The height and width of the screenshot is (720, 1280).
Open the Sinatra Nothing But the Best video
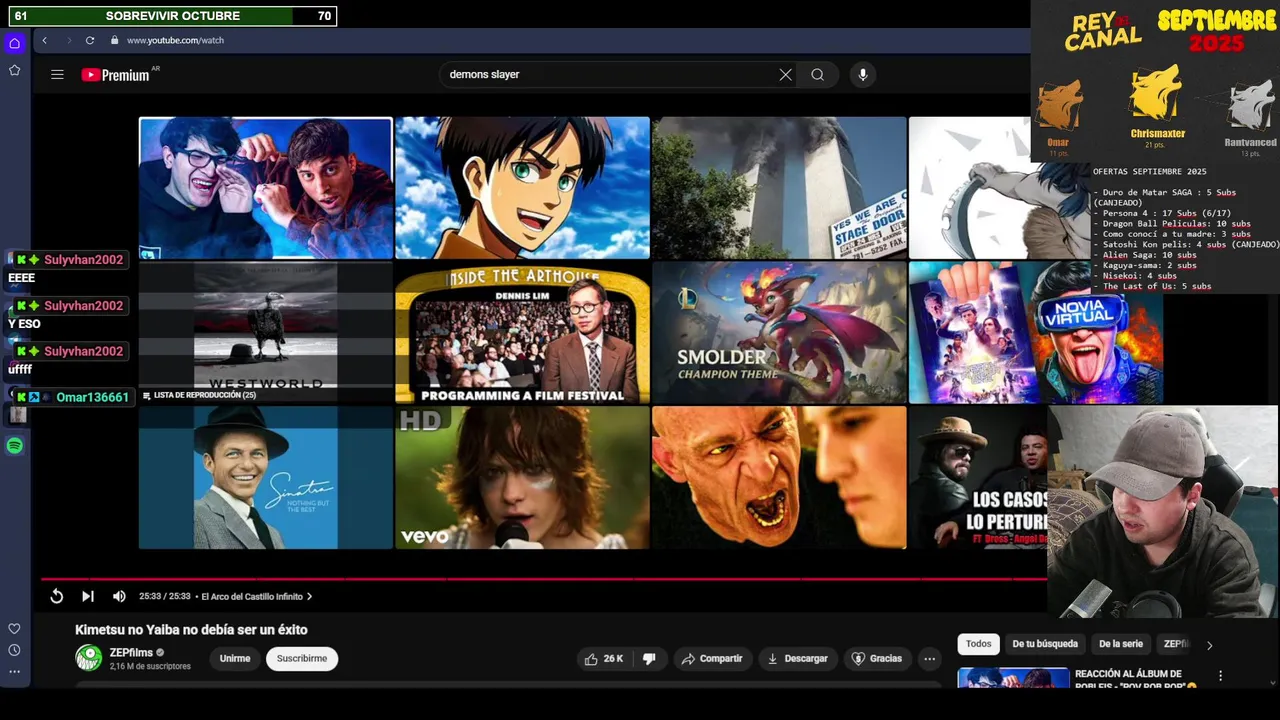[x=266, y=477]
